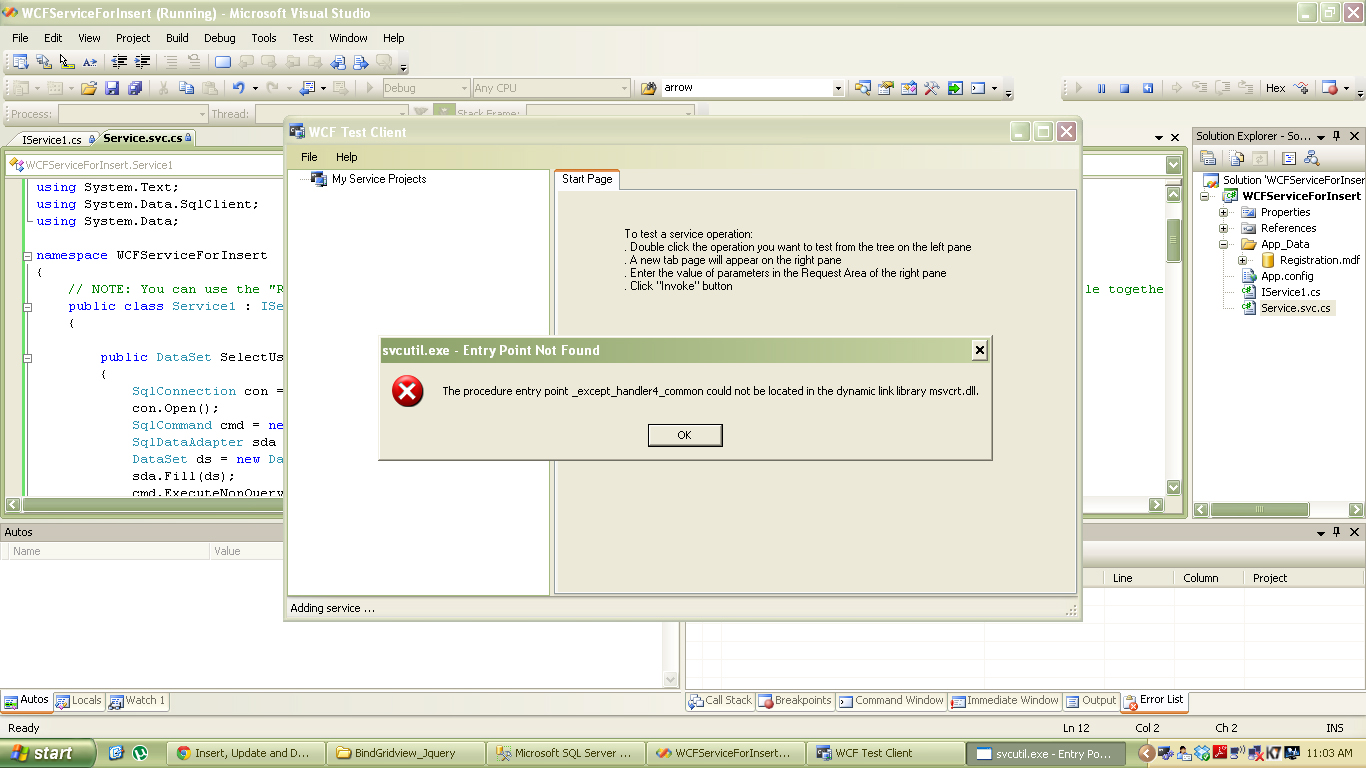Click the Decrease Indent icon
1366x768 pixels.
point(120,62)
